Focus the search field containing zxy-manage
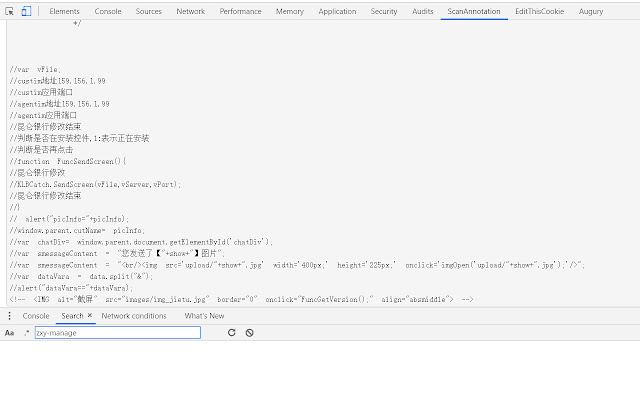 118,333
